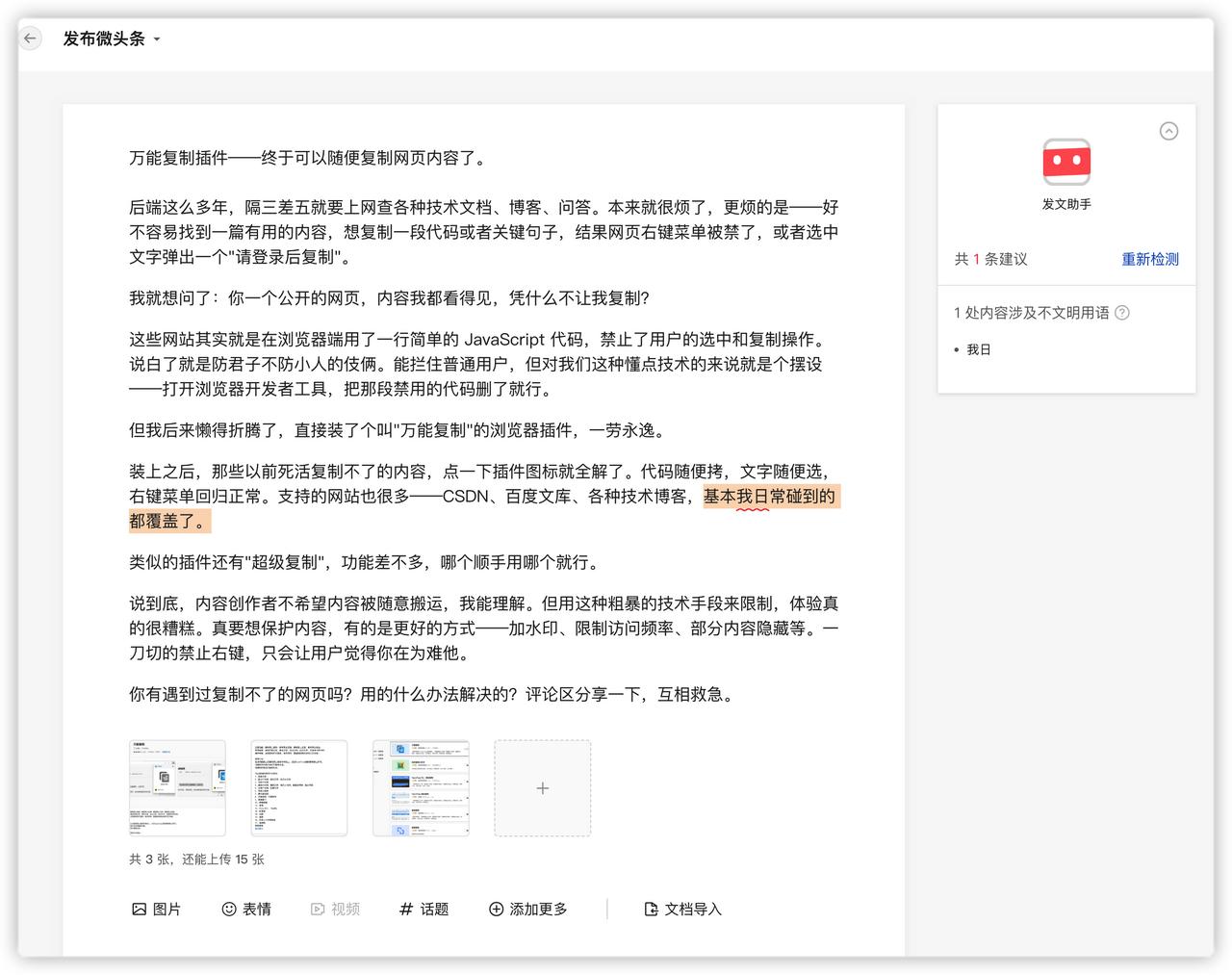Open 添加更多 options
This screenshot has height=975, width=1232.
click(x=527, y=909)
